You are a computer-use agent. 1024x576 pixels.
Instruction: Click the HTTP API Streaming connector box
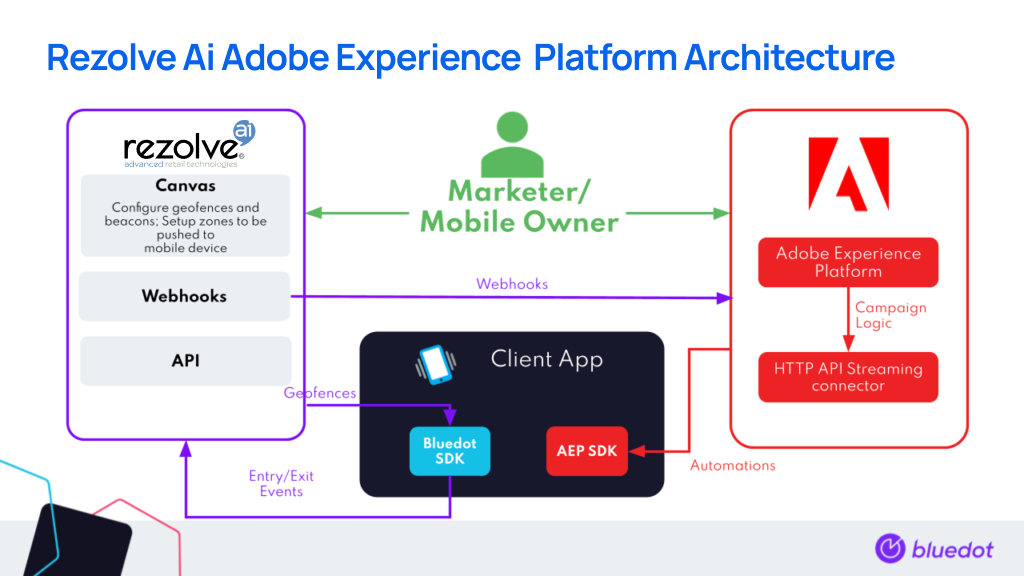click(x=848, y=377)
